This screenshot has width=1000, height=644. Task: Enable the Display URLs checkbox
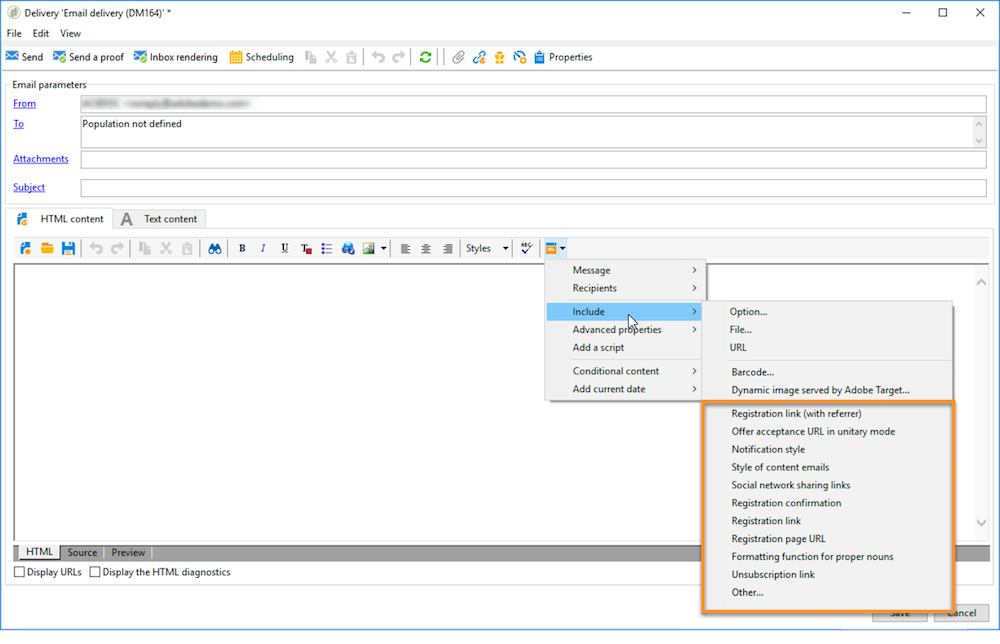[x=20, y=572]
